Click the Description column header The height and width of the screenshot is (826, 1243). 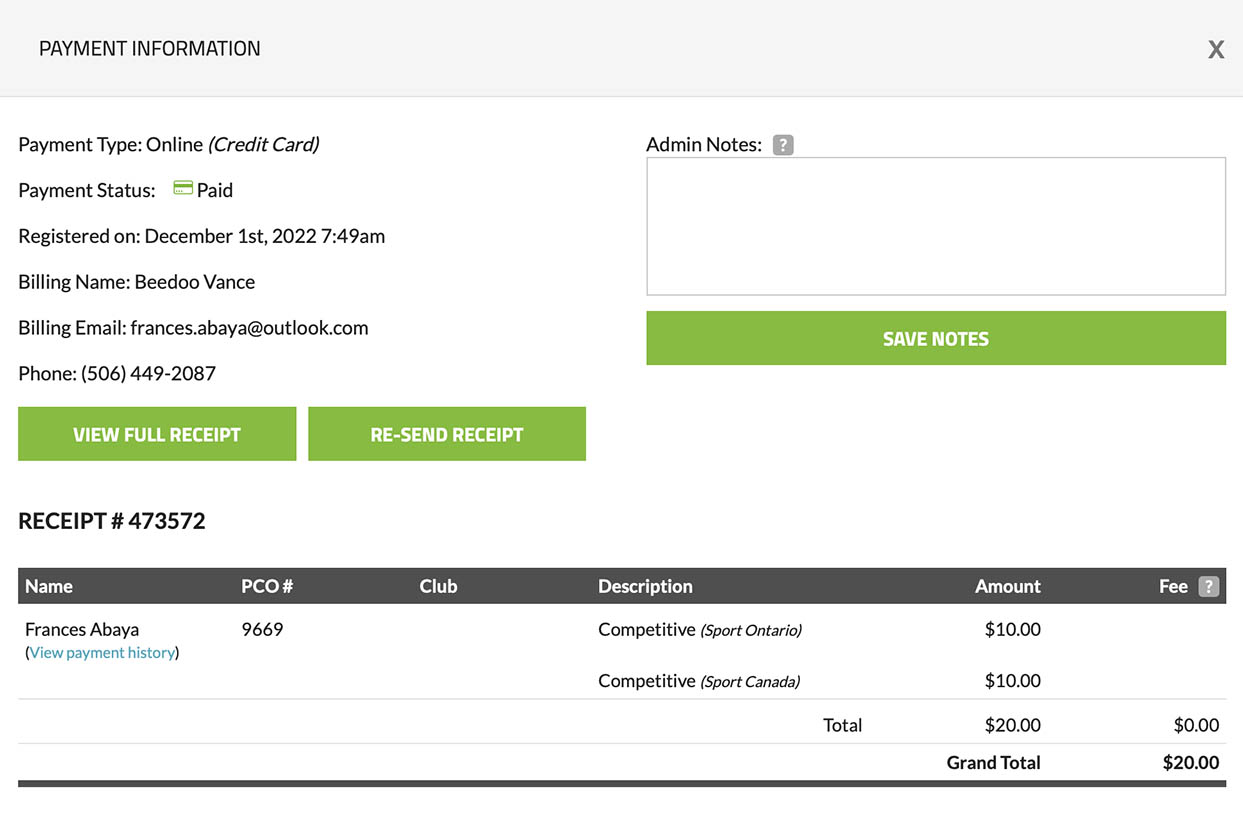tap(645, 587)
